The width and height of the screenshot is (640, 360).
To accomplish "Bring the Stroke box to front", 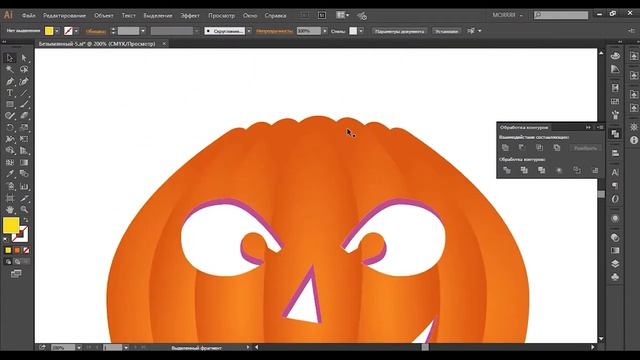I will point(22,236).
